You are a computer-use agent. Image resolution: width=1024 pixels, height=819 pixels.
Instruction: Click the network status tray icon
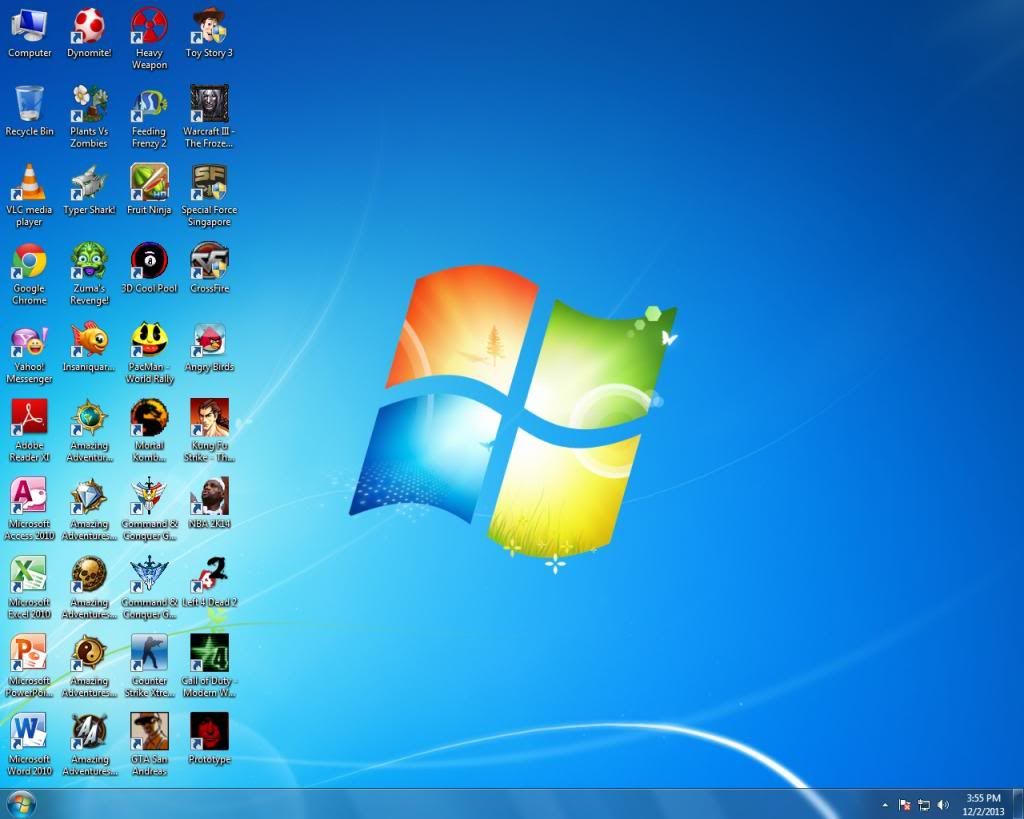pyautogui.click(x=924, y=804)
